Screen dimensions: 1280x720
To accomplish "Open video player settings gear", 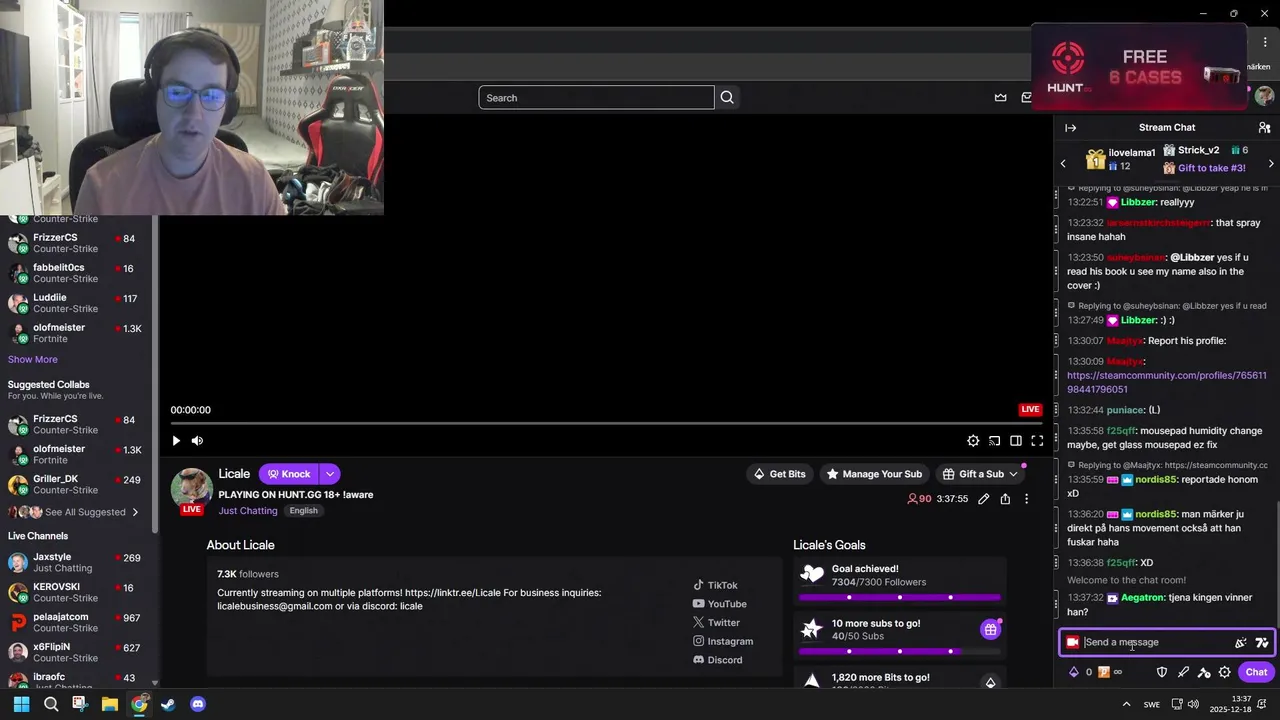I will (x=973, y=441).
